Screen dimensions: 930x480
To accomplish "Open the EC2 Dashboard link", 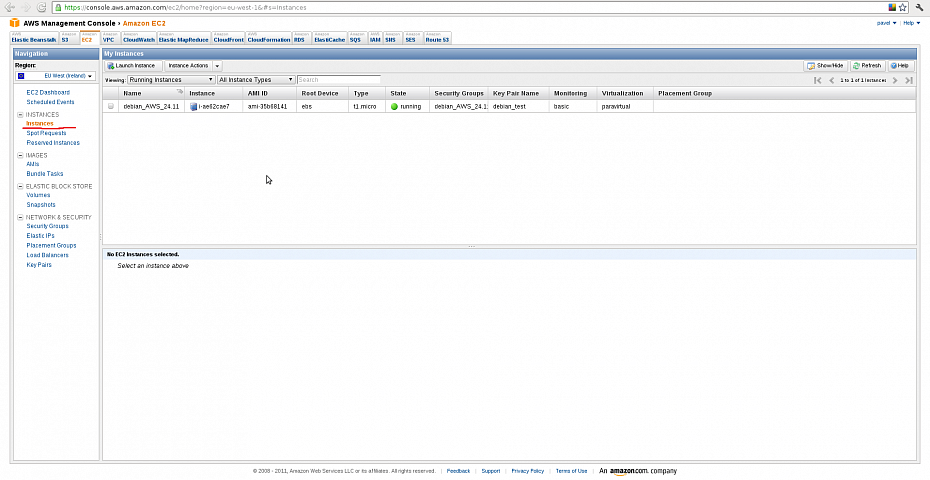I will coord(48,93).
